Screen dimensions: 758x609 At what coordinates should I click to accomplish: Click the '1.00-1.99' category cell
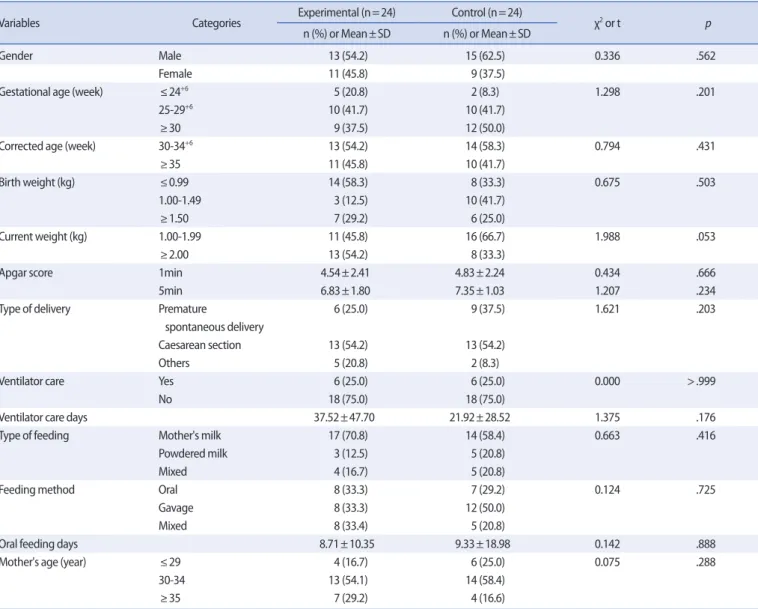pyautogui.click(x=180, y=236)
